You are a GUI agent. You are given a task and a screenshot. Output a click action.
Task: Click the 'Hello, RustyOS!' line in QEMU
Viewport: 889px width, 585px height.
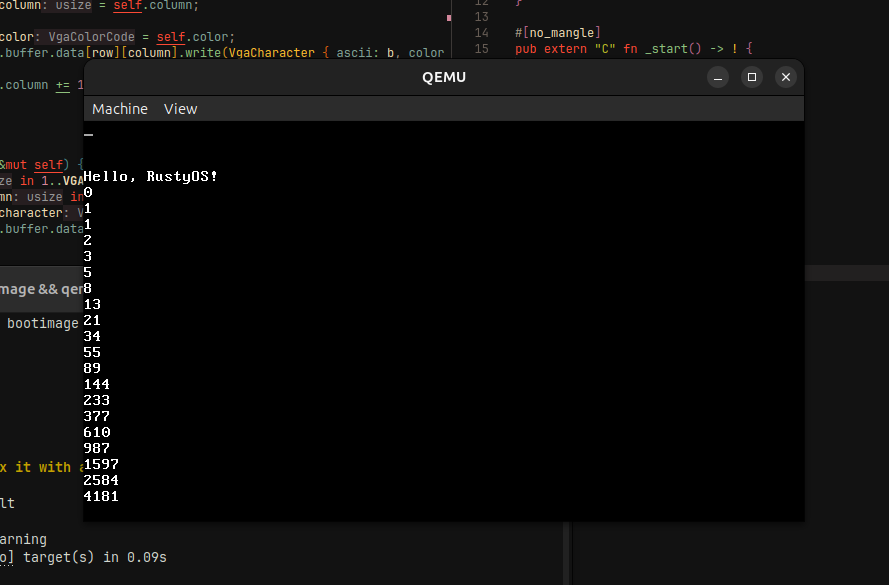[150, 176]
